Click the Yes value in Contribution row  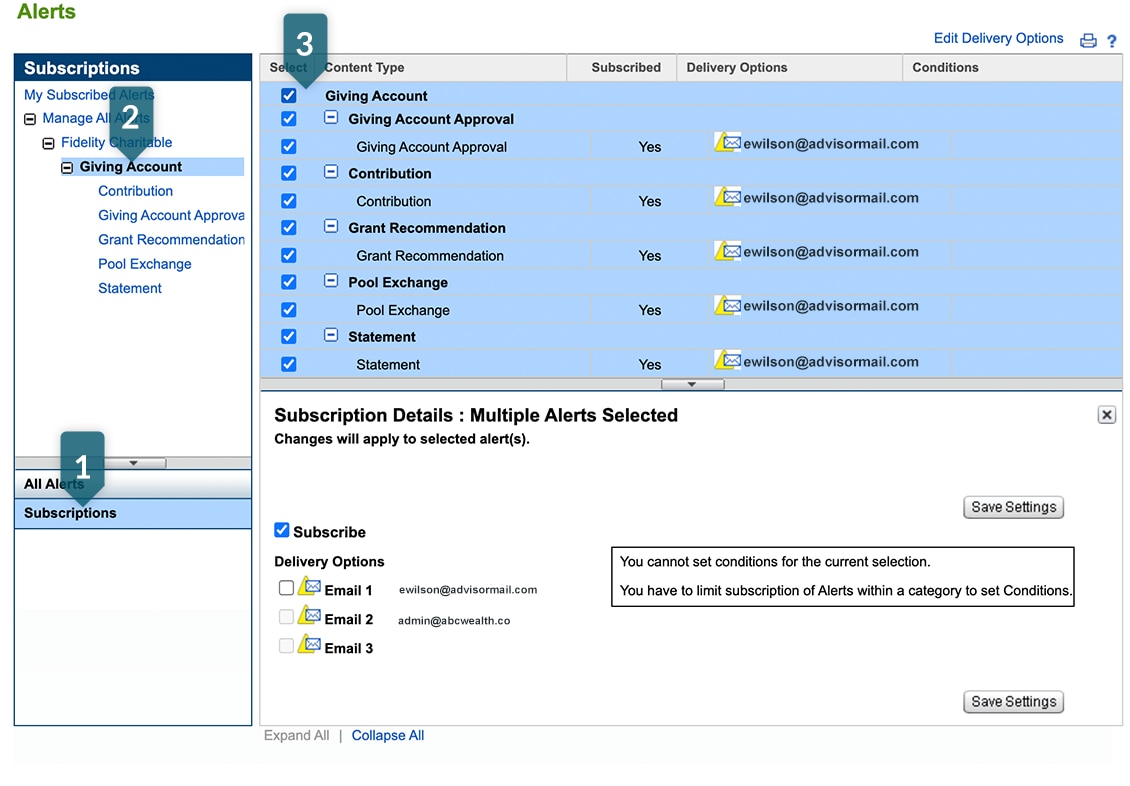click(649, 202)
